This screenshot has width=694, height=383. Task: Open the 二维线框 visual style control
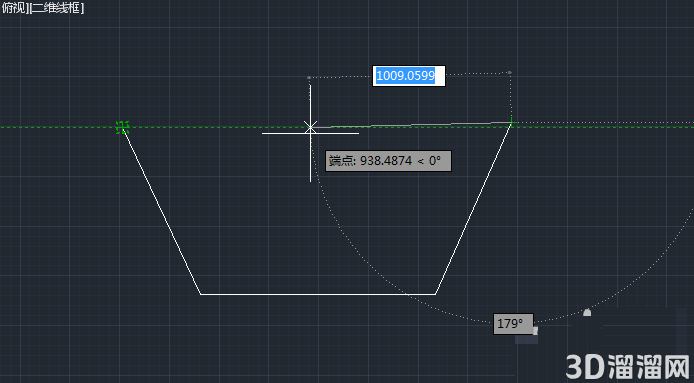pos(56,8)
